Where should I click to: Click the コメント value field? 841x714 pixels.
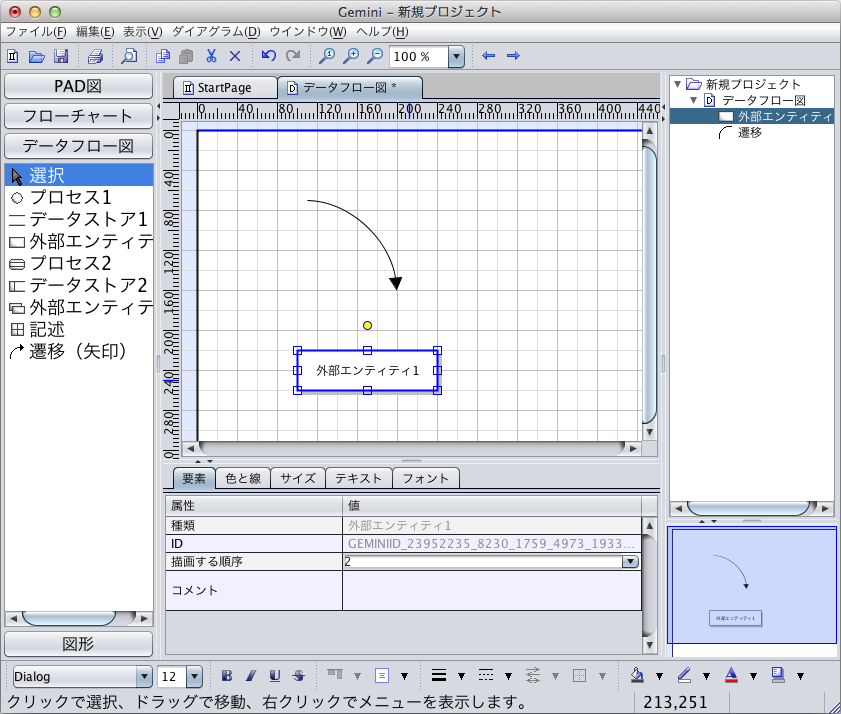tap(492, 591)
